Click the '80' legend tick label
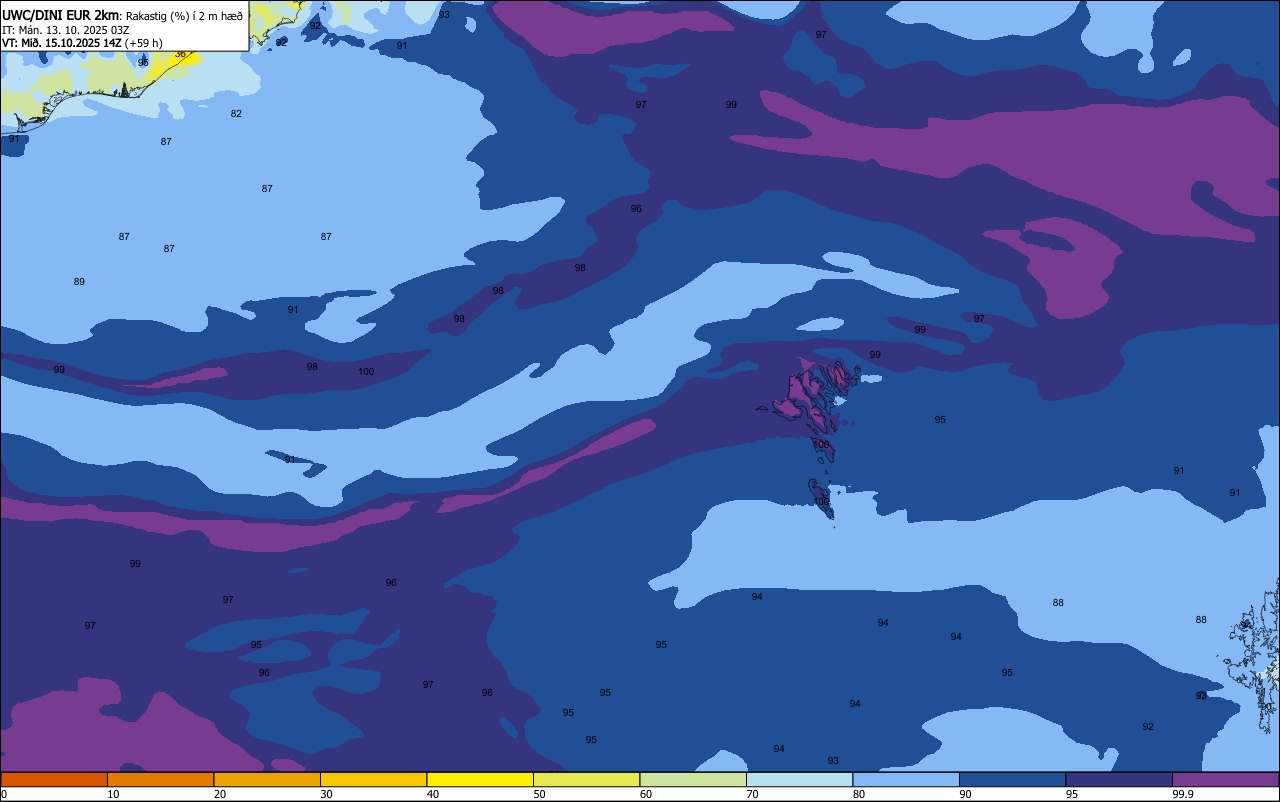1280x802 pixels. point(859,794)
